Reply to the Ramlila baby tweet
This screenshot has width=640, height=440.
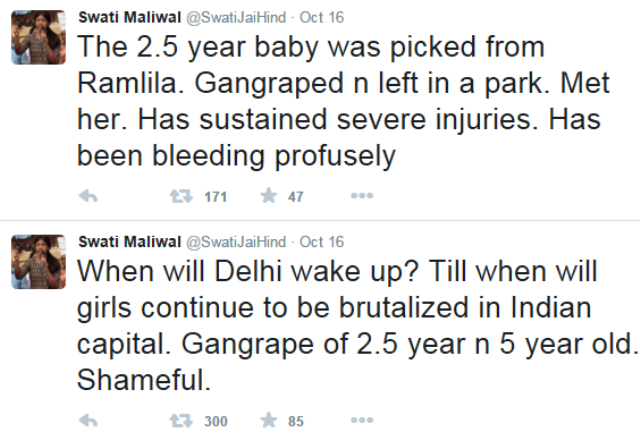[x=87, y=197]
